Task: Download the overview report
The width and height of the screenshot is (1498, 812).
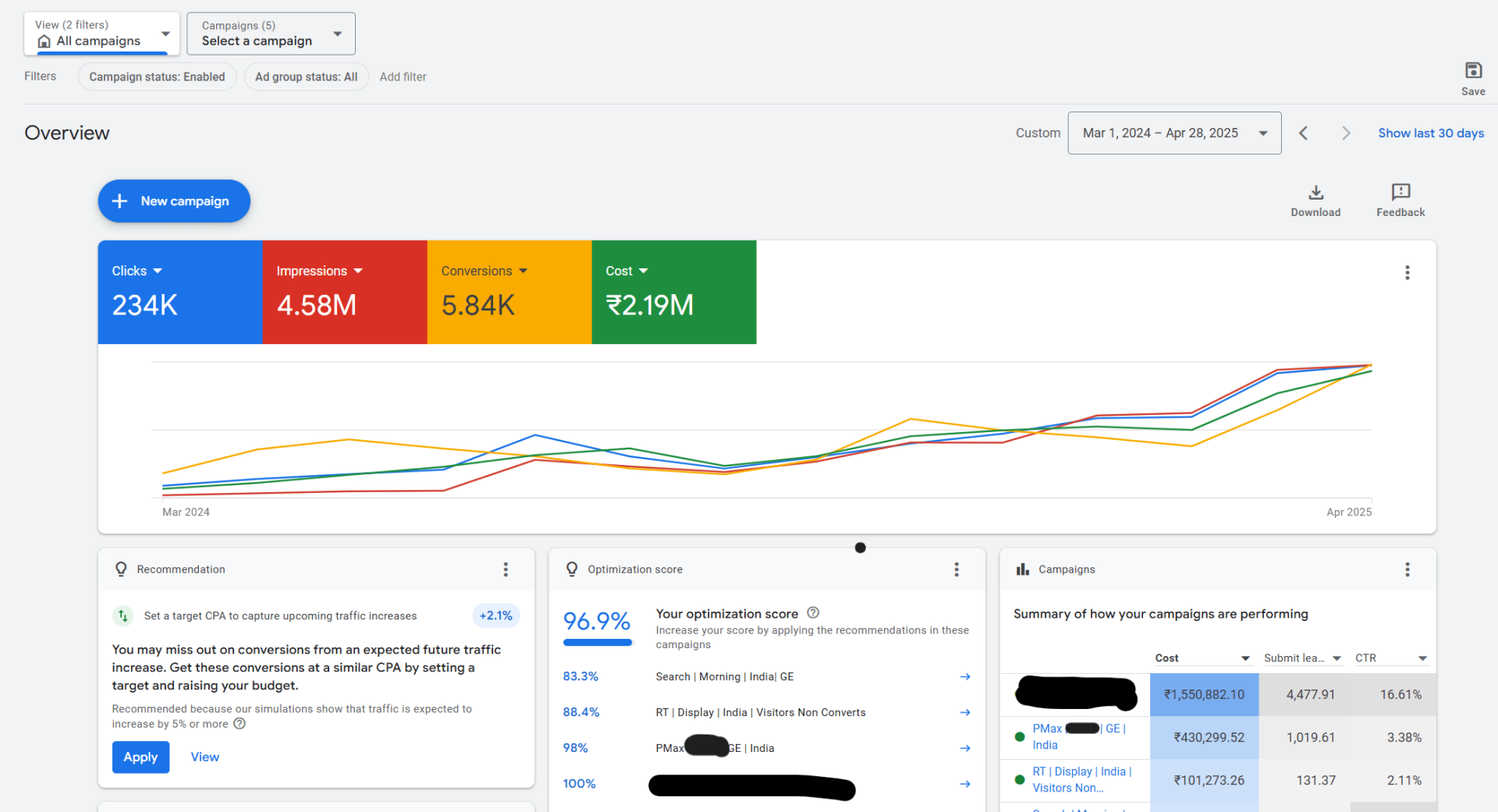Action: pos(1315,193)
